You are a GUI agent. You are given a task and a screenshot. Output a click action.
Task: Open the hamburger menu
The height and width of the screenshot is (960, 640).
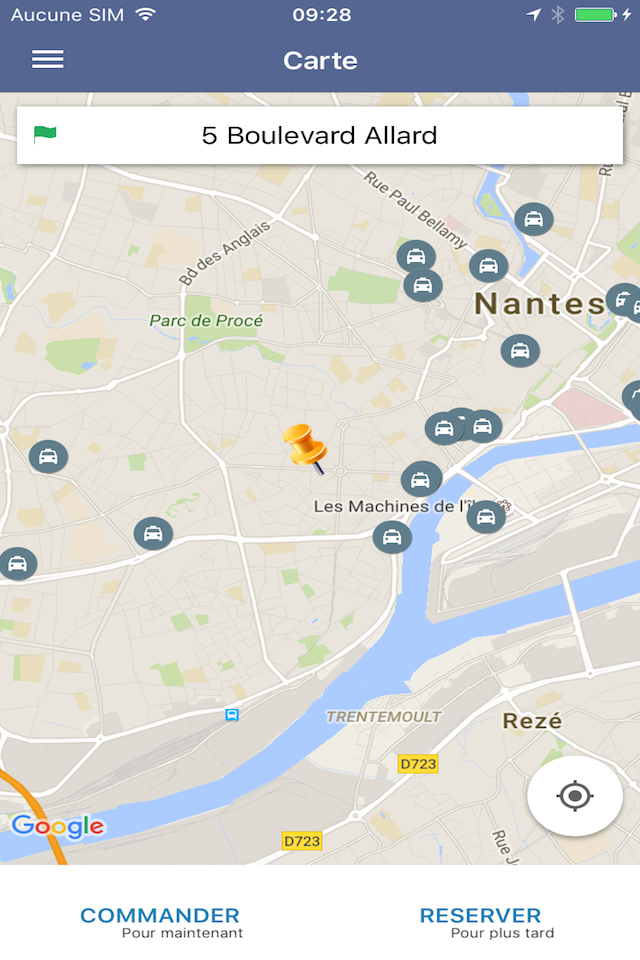tap(48, 59)
